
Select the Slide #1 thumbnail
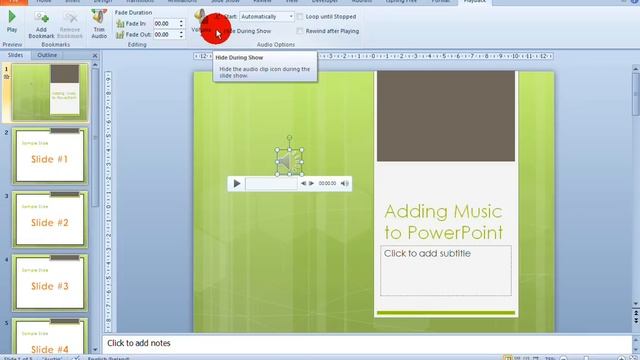pos(50,156)
